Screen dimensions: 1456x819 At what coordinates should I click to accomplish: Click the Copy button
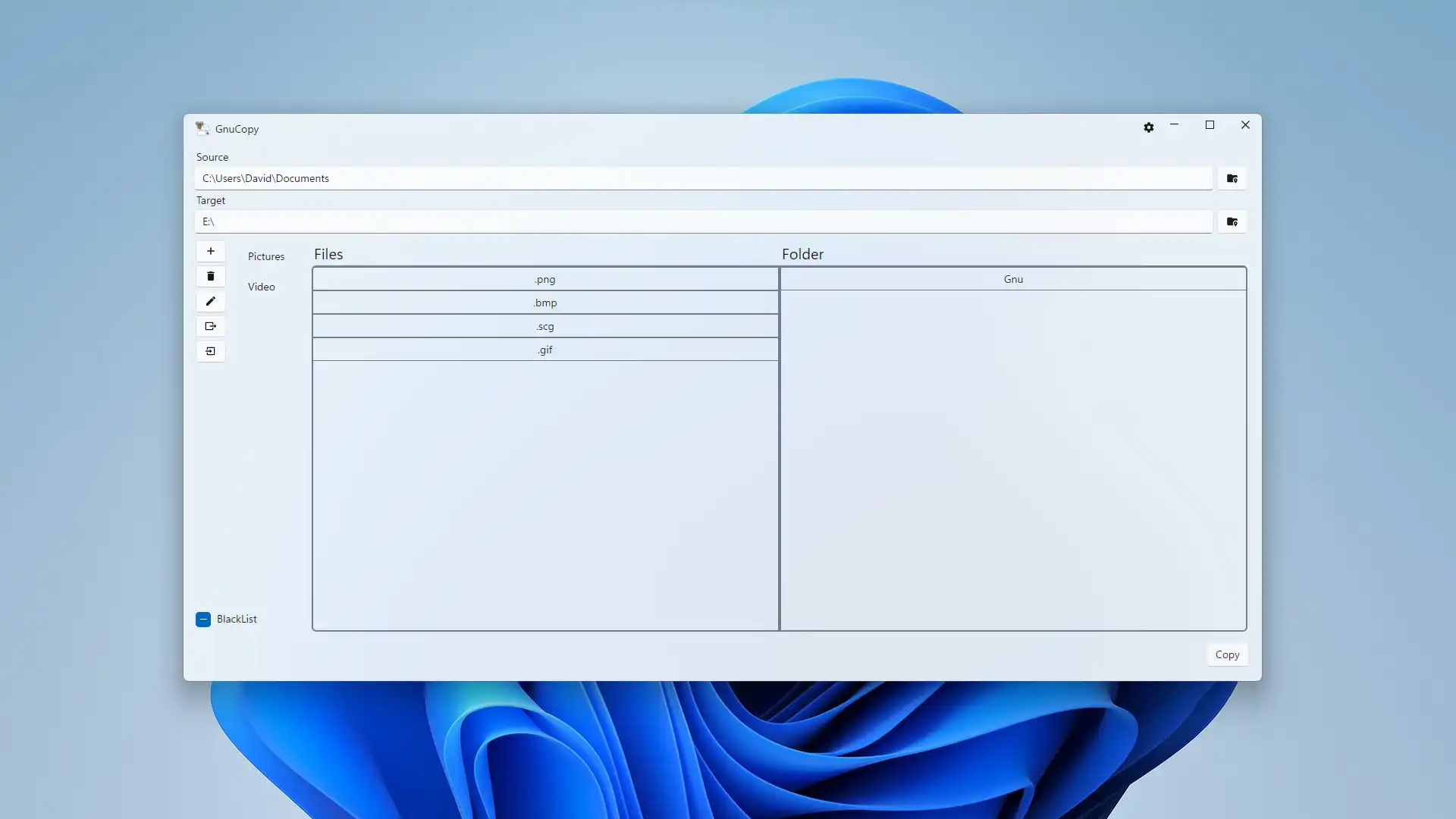point(1227,654)
